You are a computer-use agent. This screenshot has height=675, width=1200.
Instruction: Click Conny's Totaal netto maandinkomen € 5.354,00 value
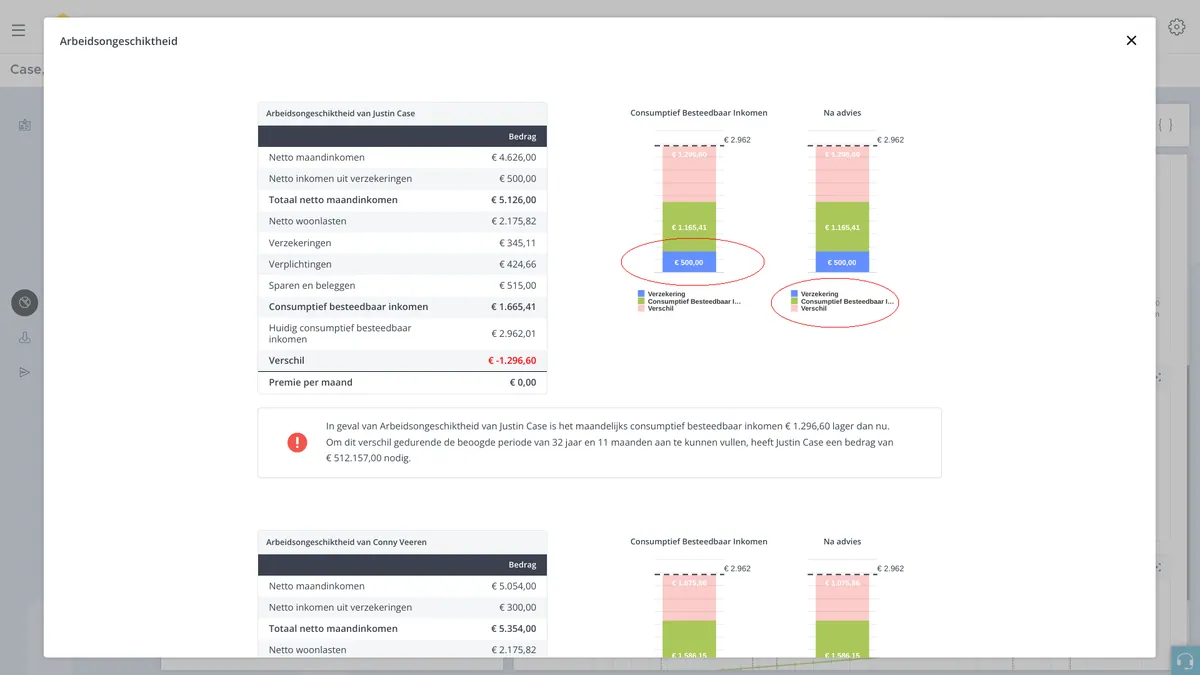pyautogui.click(x=513, y=629)
